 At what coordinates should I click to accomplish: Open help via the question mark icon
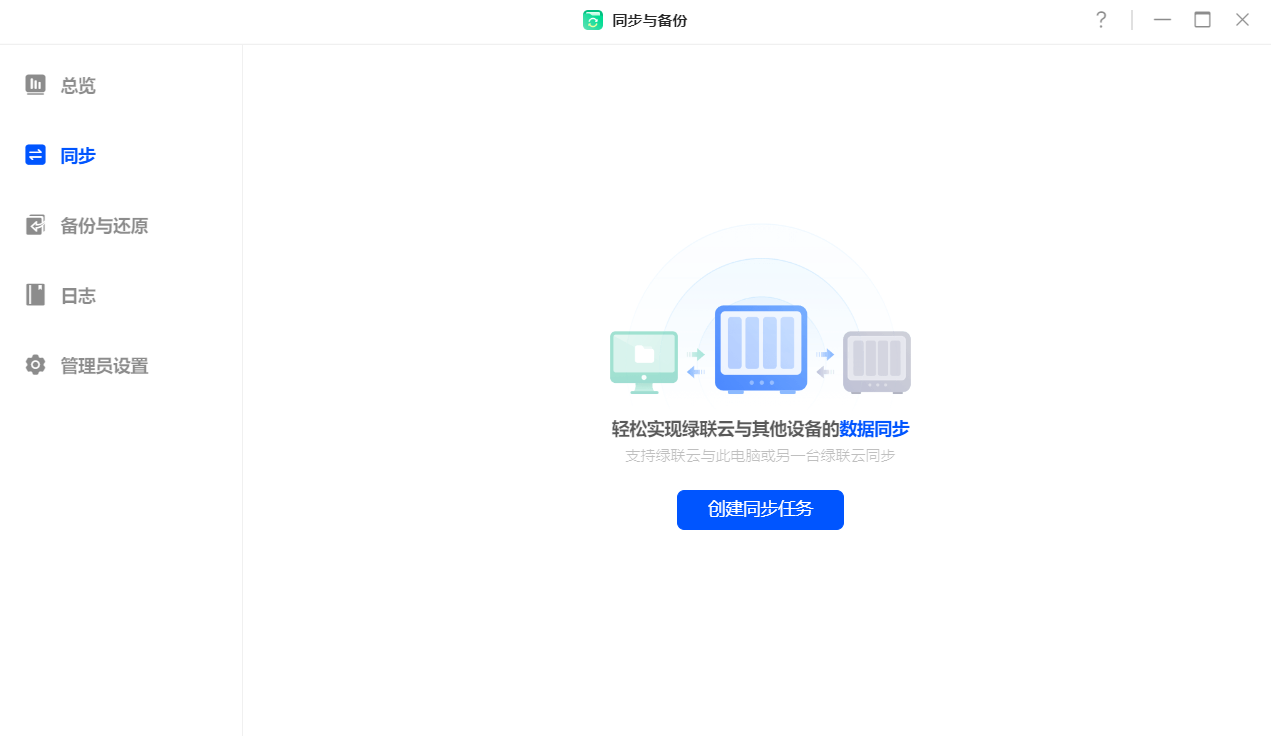pyautogui.click(x=1101, y=20)
